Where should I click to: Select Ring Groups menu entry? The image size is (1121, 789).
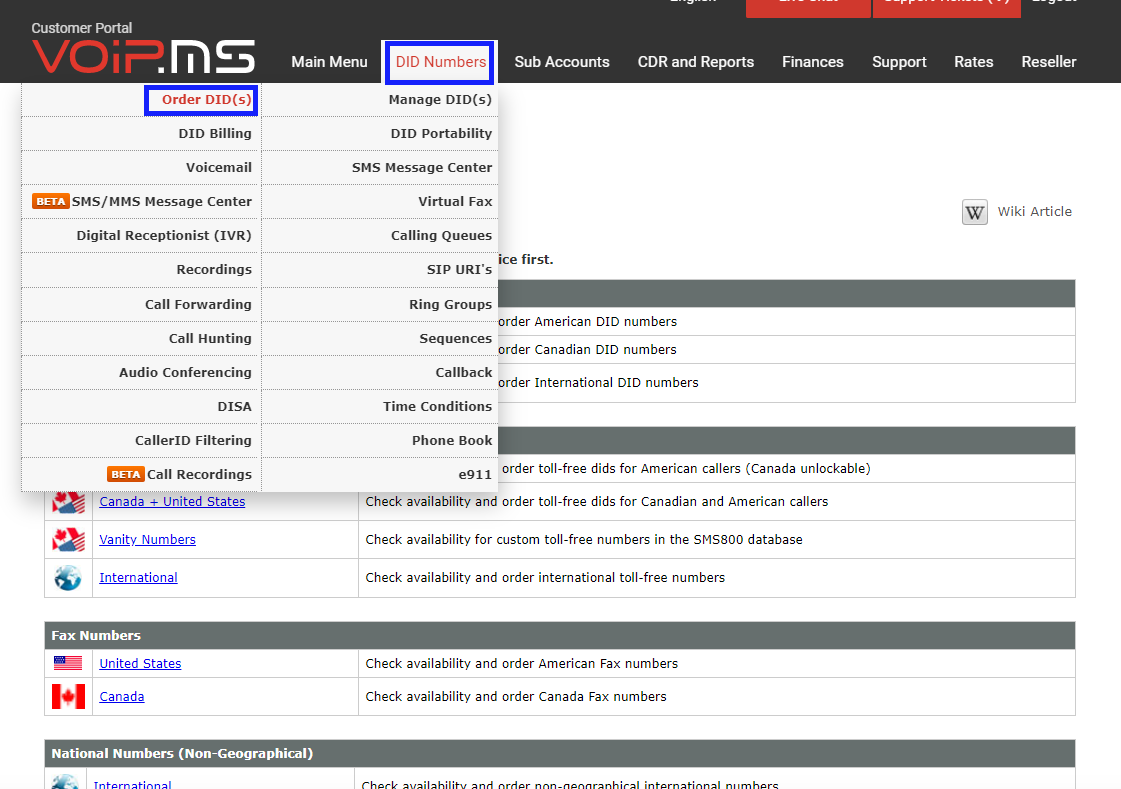tap(450, 304)
